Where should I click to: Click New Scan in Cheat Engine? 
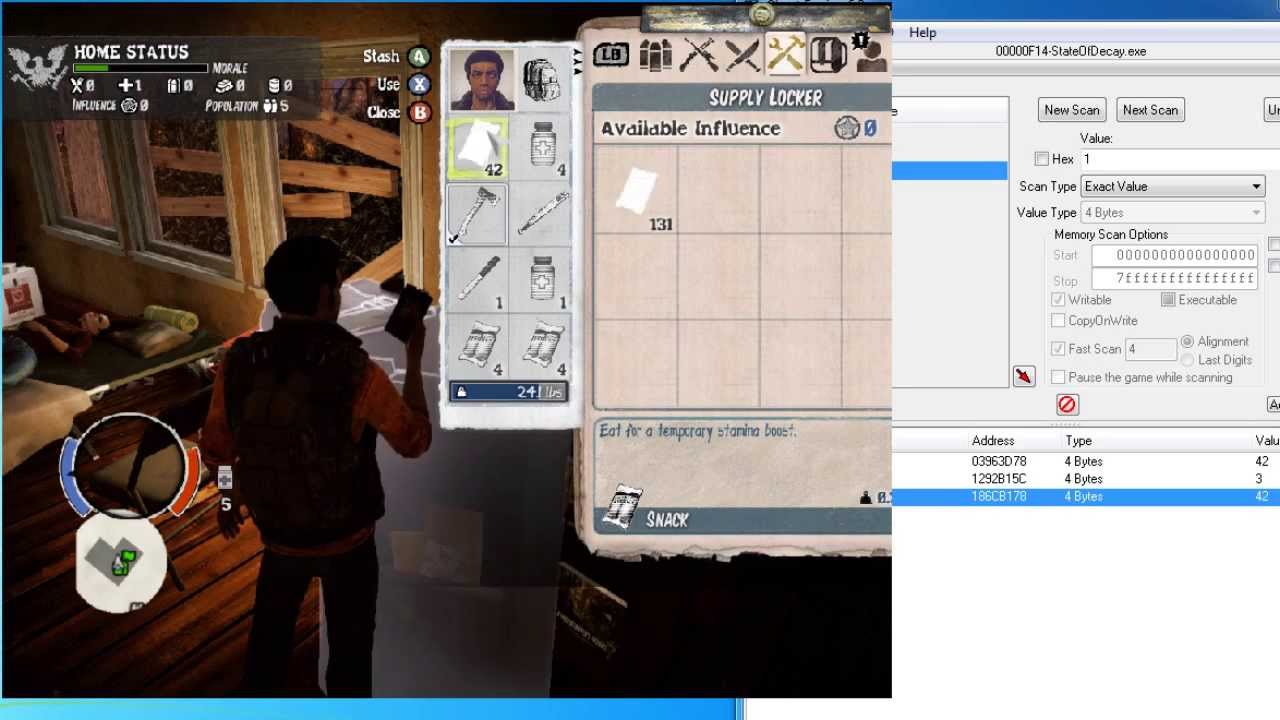tap(1072, 110)
